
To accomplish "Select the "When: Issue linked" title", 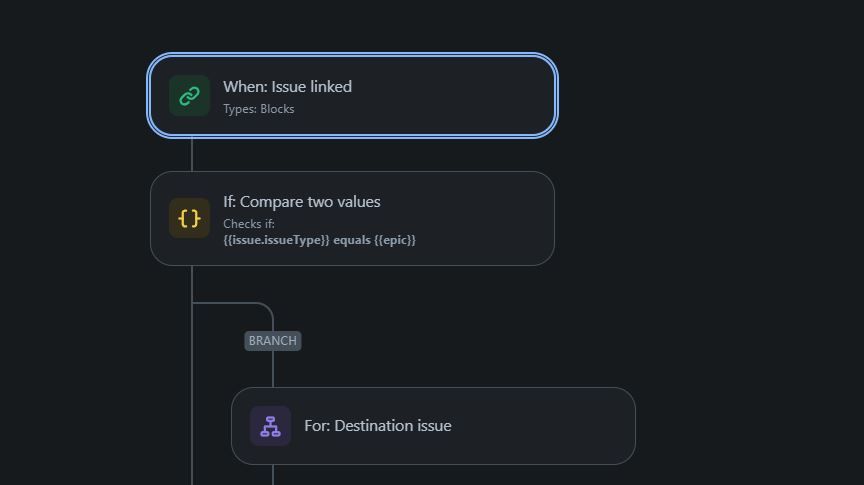I will 287,87.
